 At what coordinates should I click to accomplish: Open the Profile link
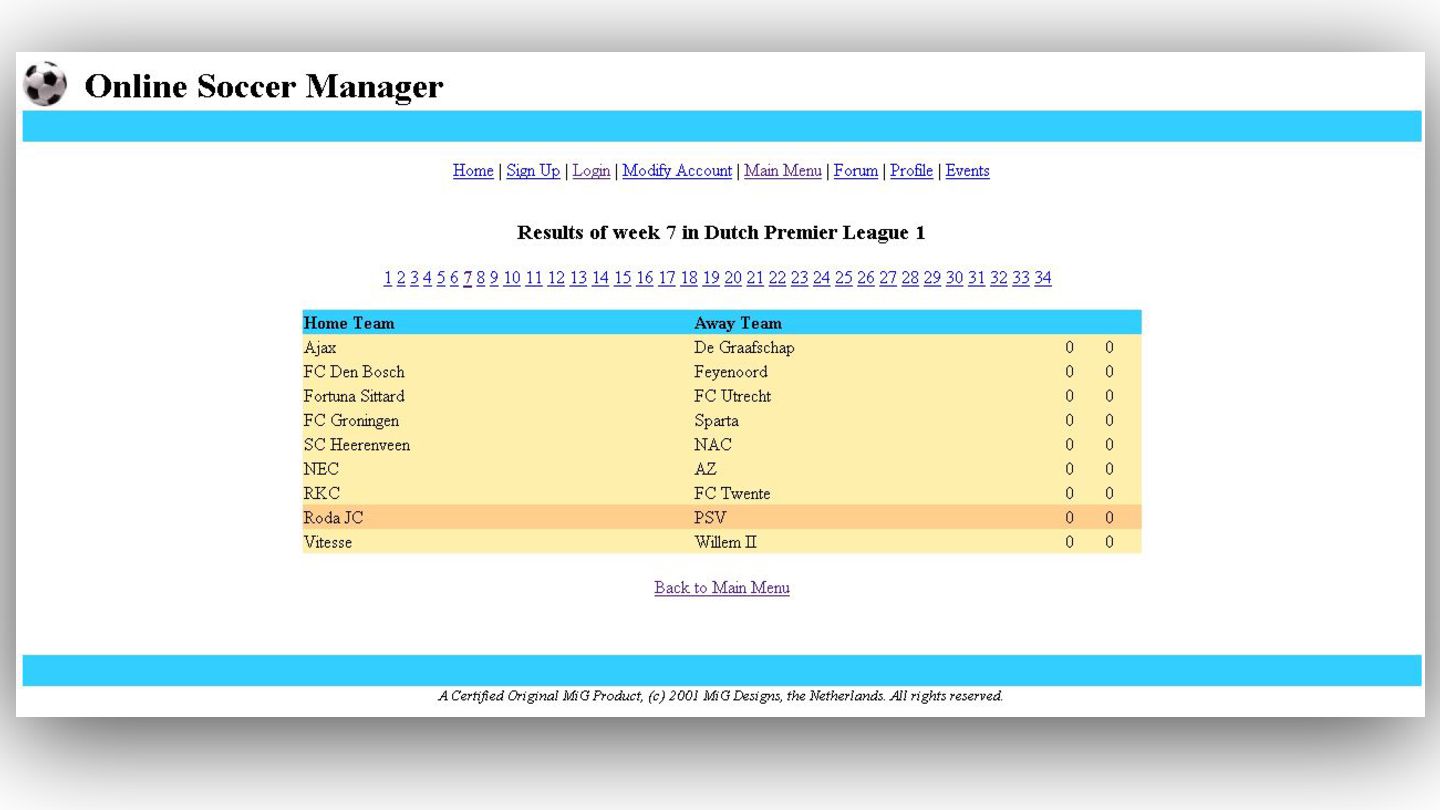click(x=911, y=170)
